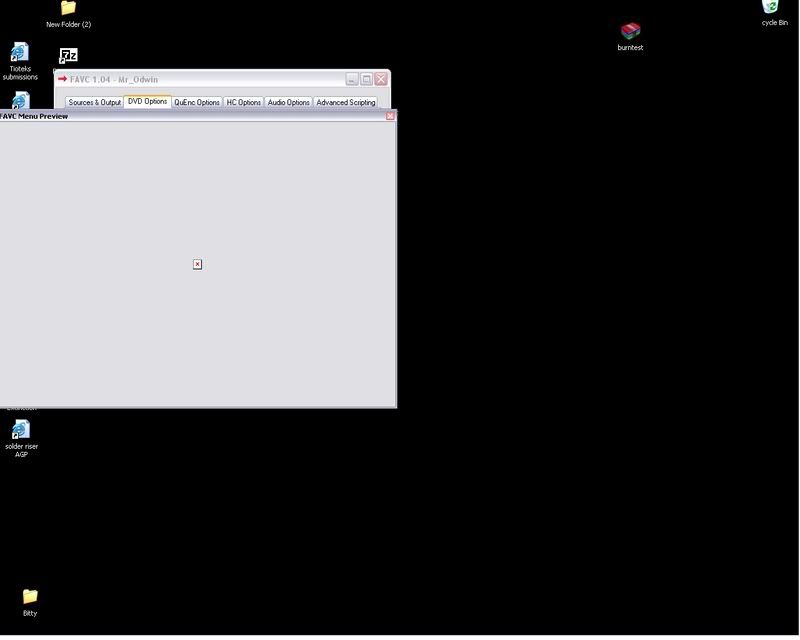The height and width of the screenshot is (640, 800).
Task: Go to the HC Options tab
Action: 243,102
